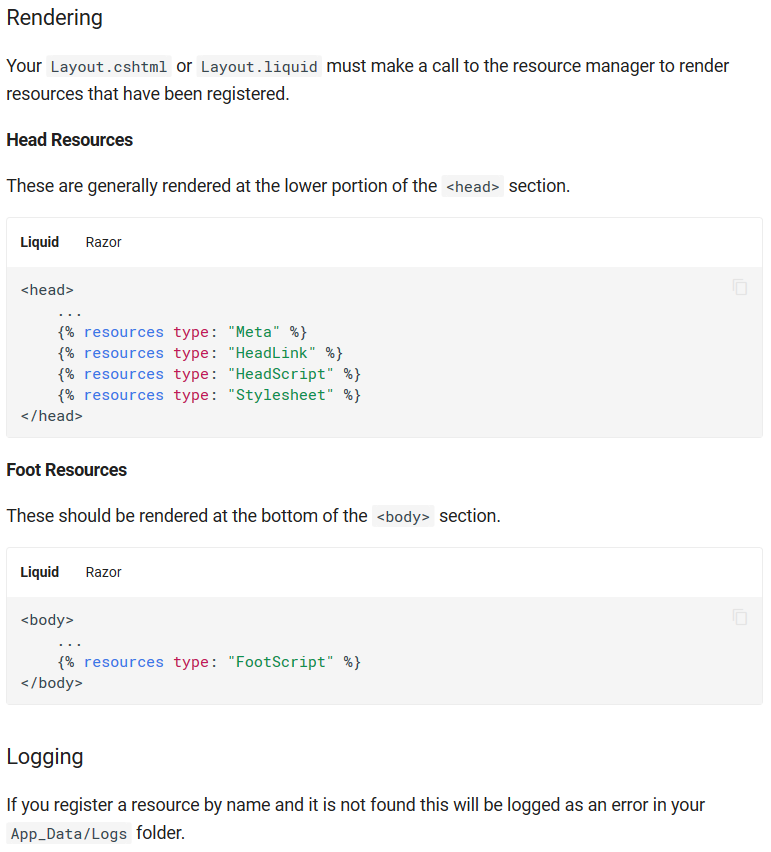This screenshot has width=771, height=852.
Task: Click the "Meta" string in code block
Action: (254, 332)
